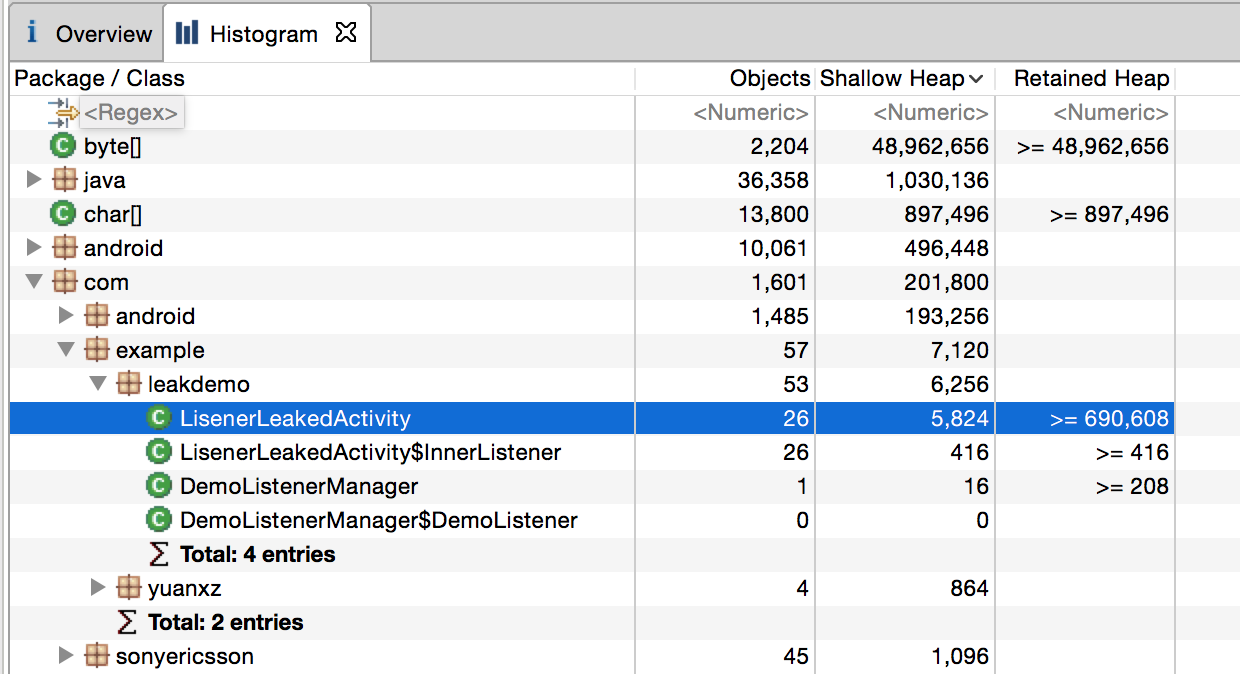Click the Regex filter input field
The height and width of the screenshot is (674, 1240).
click(131, 113)
